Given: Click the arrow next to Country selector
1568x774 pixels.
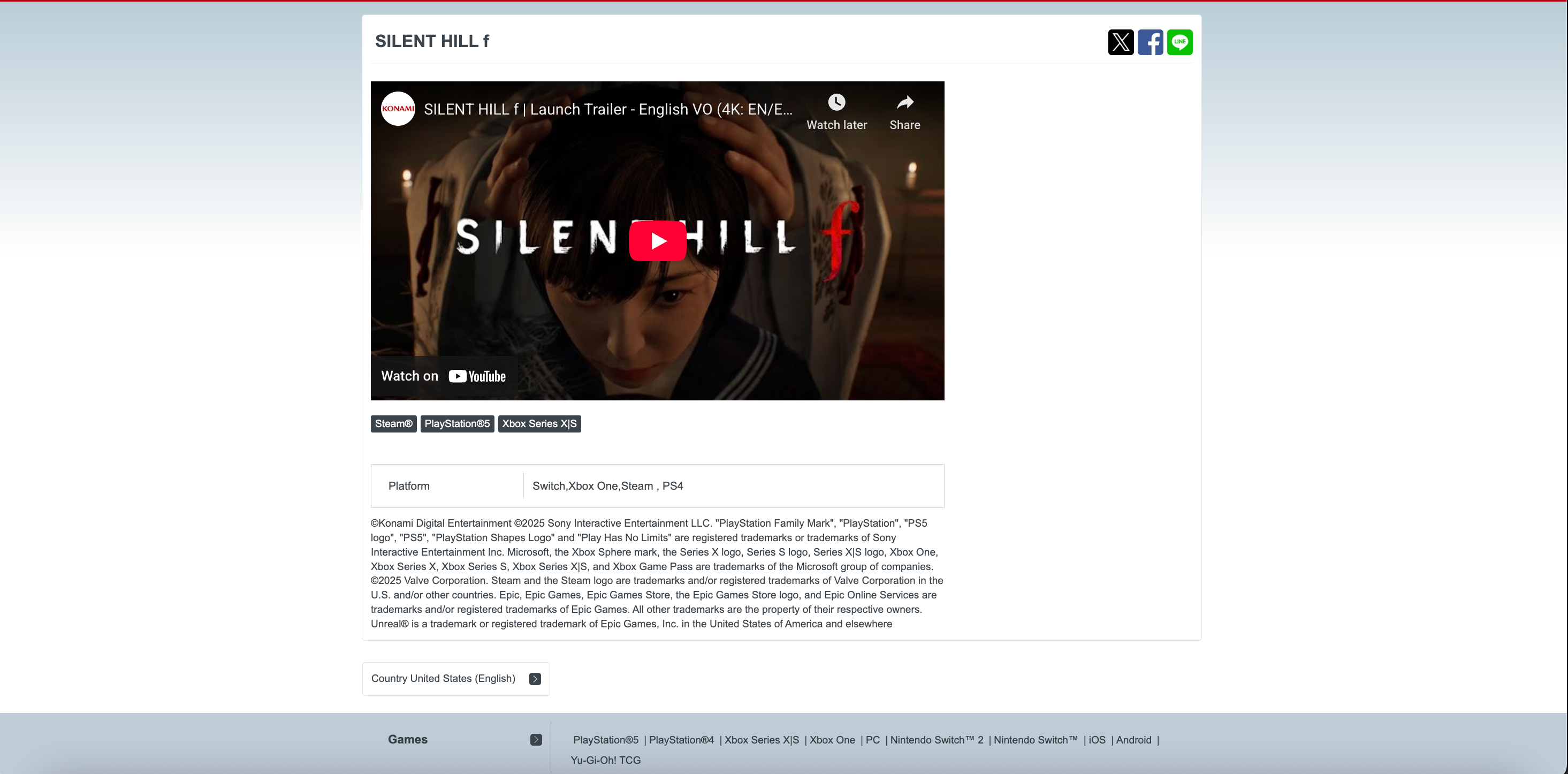Looking at the screenshot, I should point(535,679).
